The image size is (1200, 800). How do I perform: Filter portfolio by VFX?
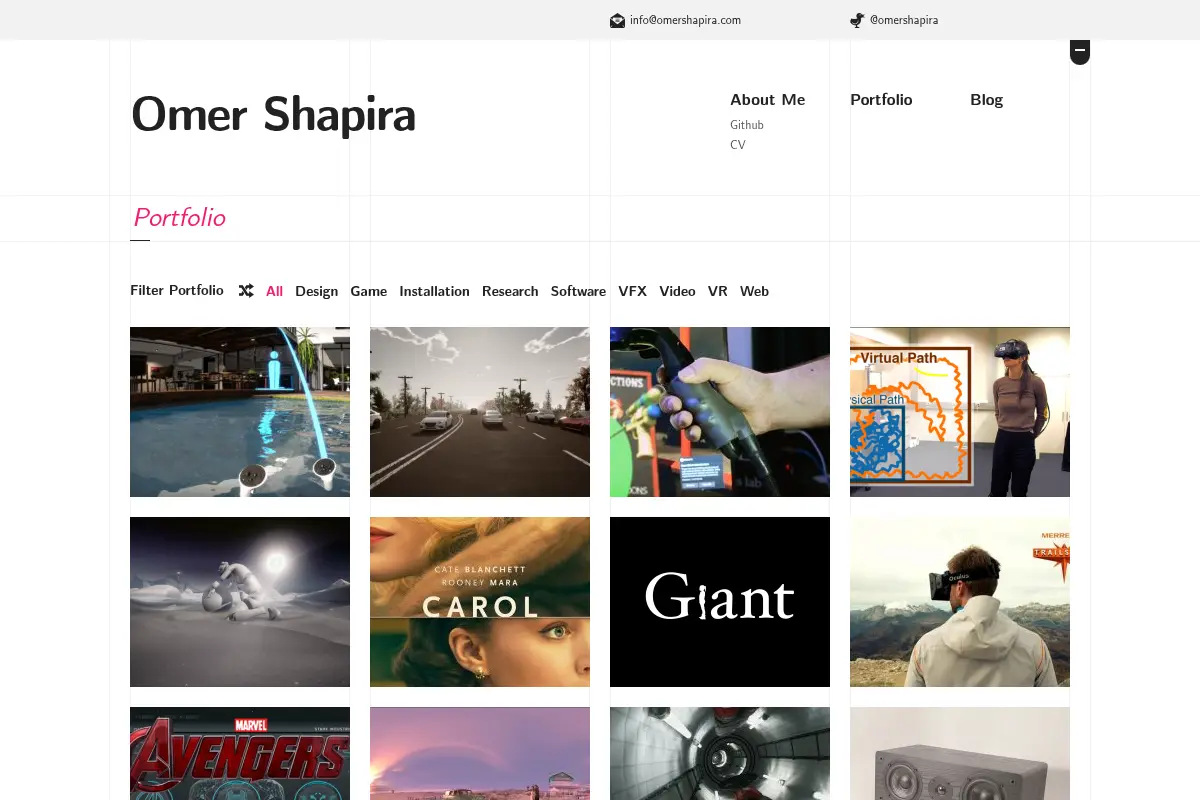coord(632,291)
